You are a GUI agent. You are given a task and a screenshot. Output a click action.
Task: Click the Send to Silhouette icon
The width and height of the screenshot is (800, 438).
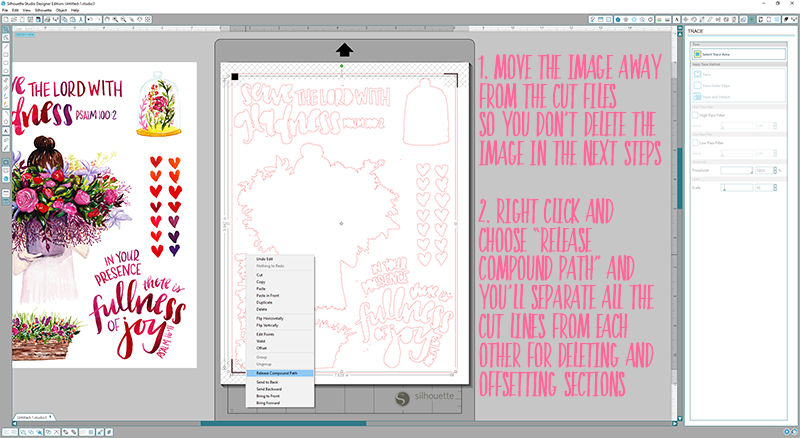click(56, 19)
